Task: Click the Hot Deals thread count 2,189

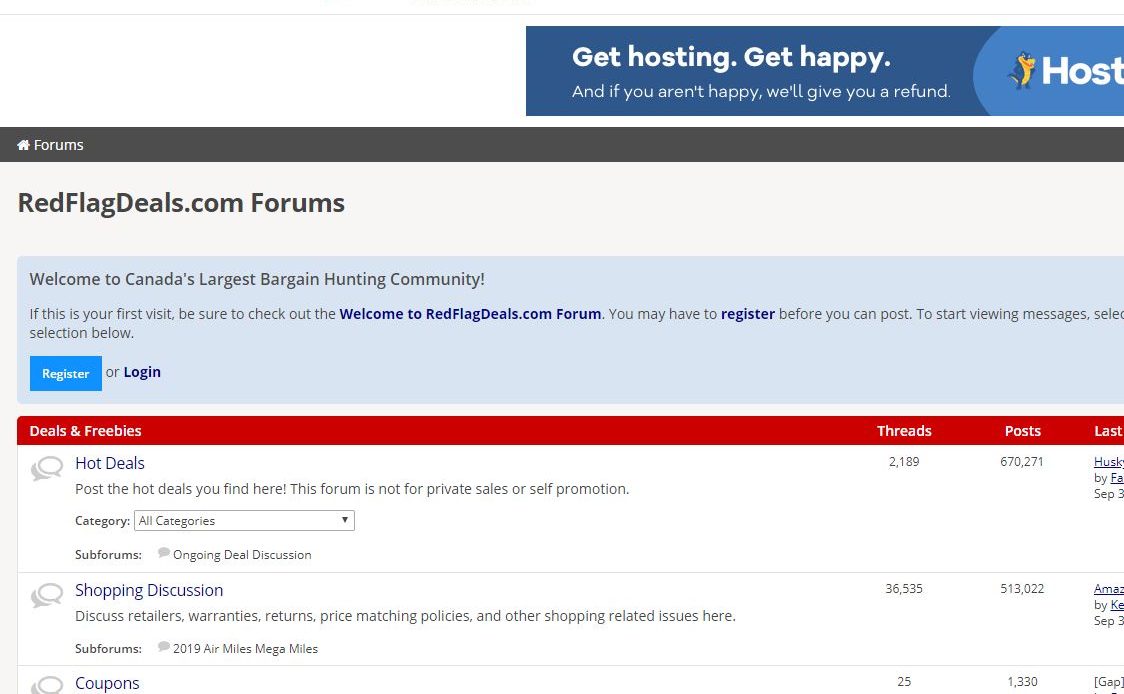Action: [x=904, y=462]
